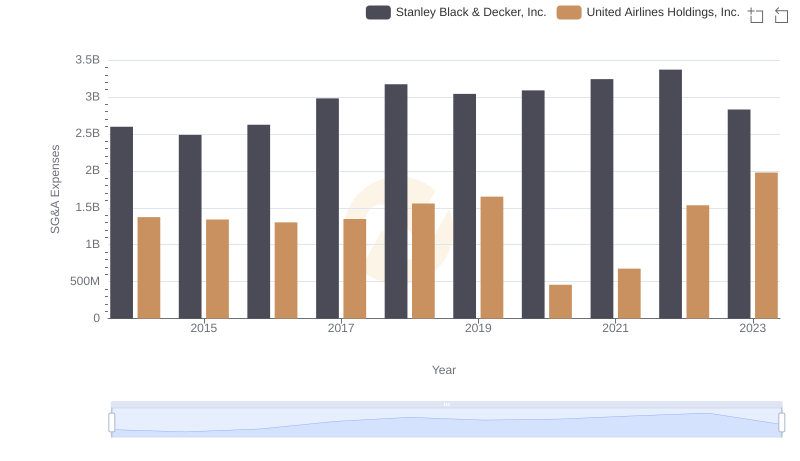Select United Airlines 2016 bar
Screen dimensions: 800x461
coord(286,270)
